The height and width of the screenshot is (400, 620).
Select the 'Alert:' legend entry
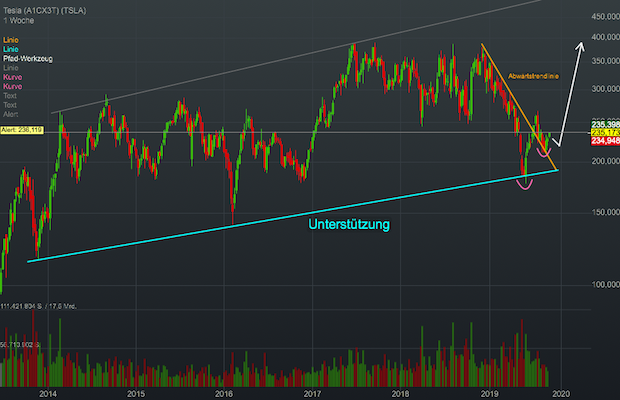pos(11,114)
